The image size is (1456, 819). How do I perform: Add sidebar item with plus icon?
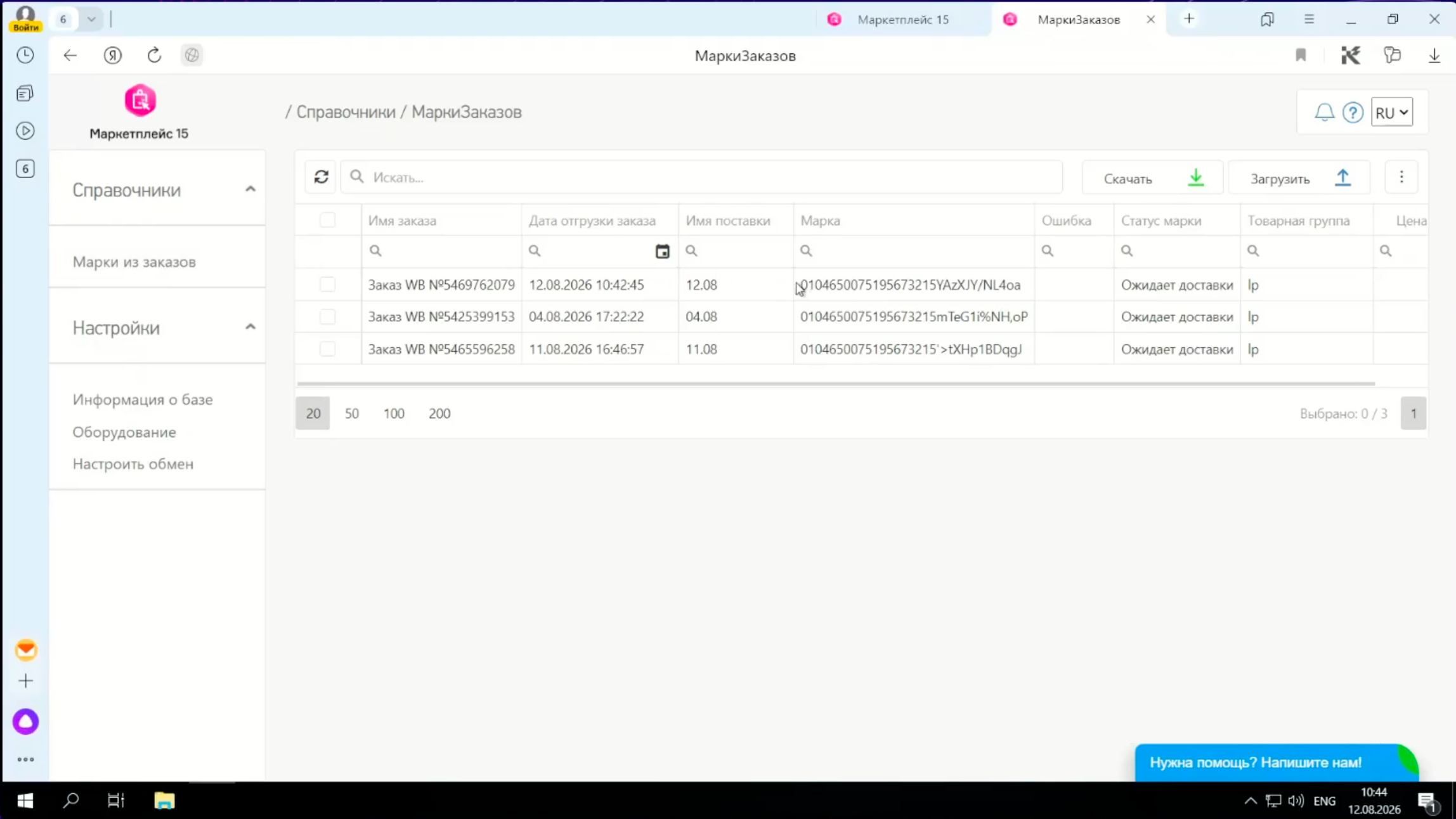[25, 681]
